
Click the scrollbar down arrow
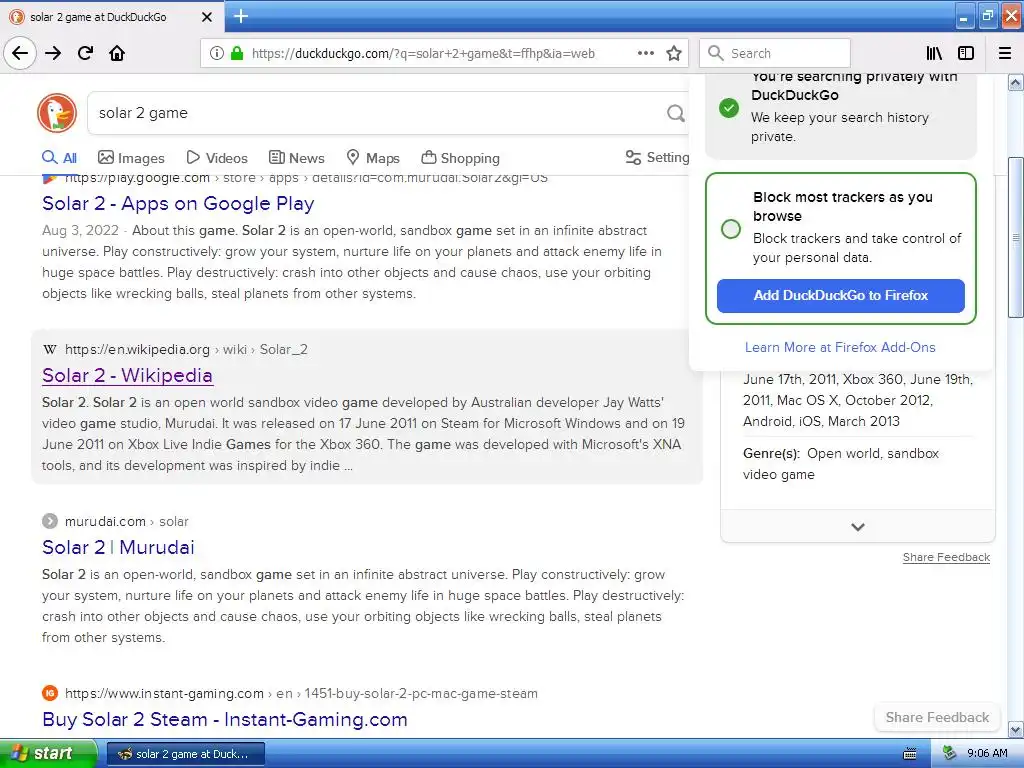pos(1016,729)
